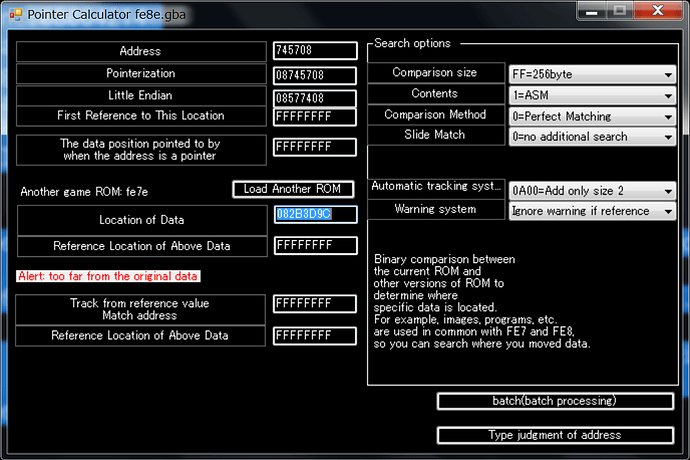Open the Comparison Method dropdown 0=Perfect Matching
This screenshot has height=460, width=690.
(592, 117)
